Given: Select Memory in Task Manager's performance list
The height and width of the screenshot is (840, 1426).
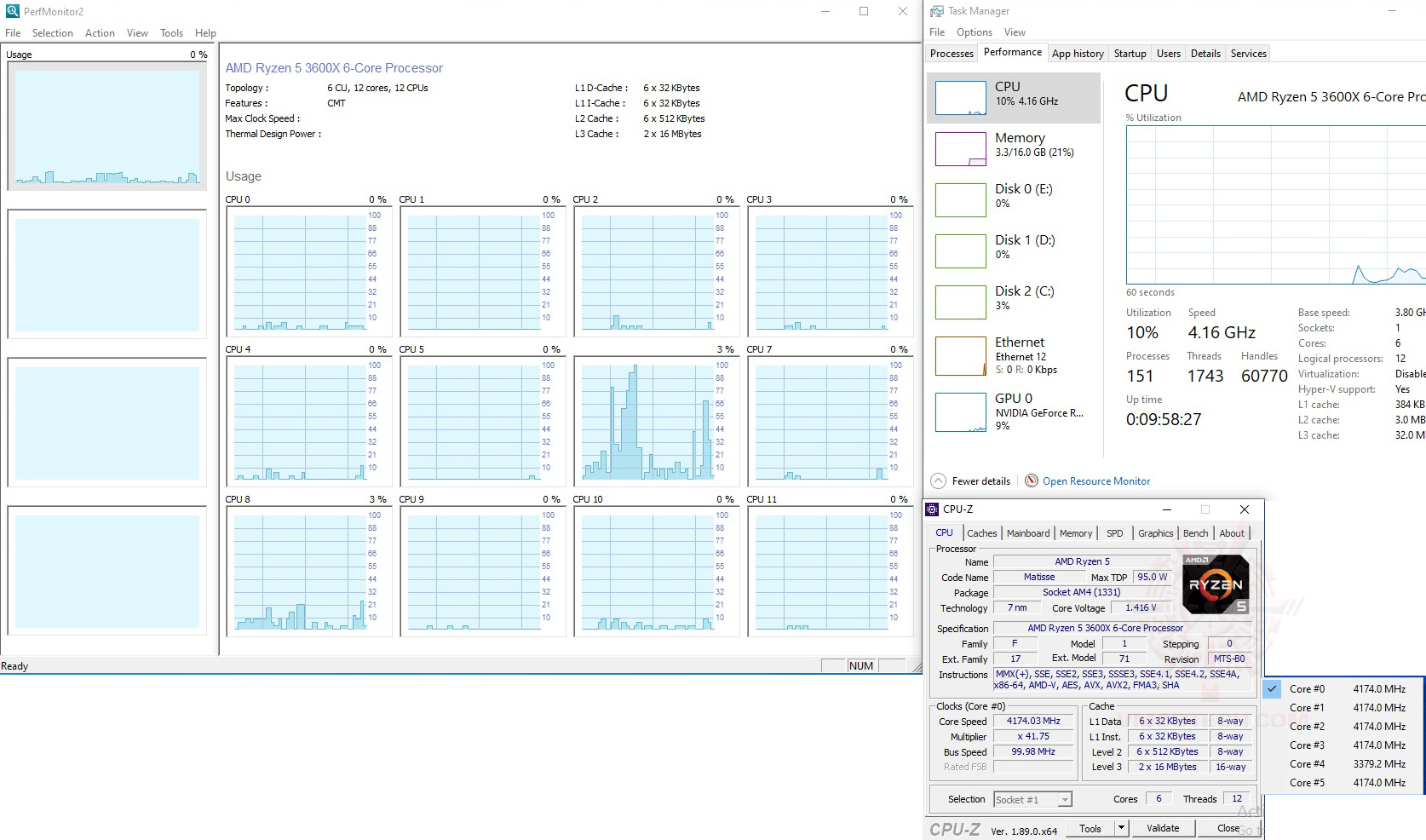Looking at the screenshot, I should [x=1014, y=149].
